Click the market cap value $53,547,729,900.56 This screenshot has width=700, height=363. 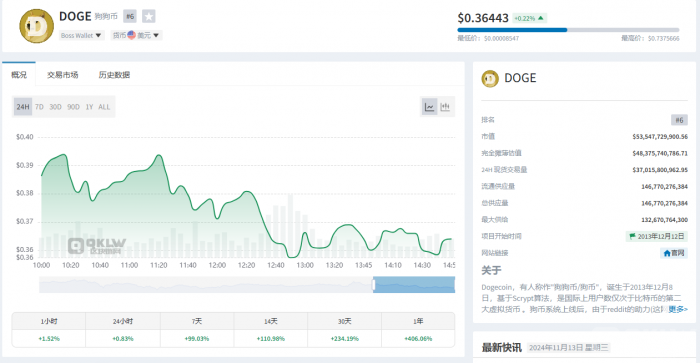[x=660, y=137]
